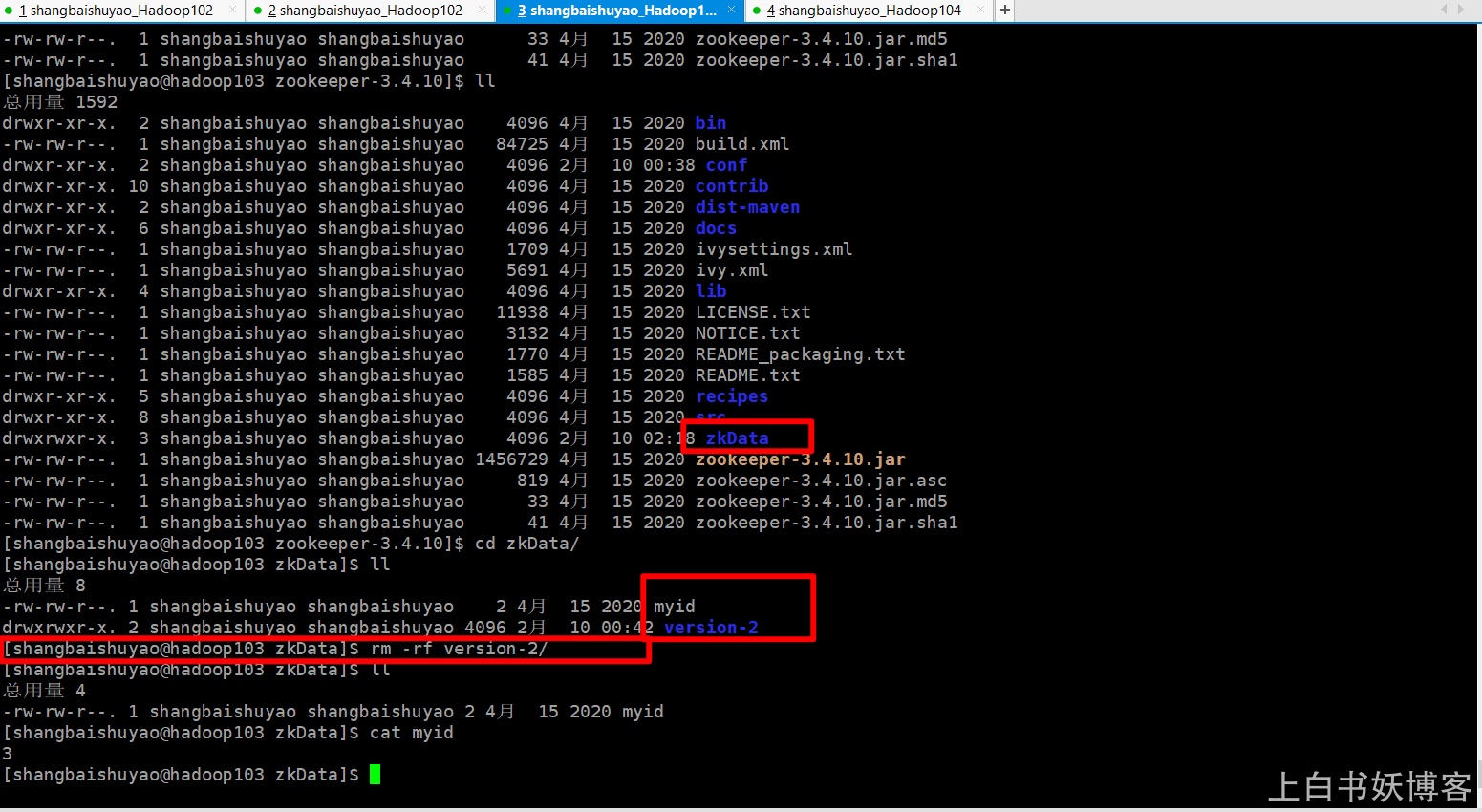Viewport: 1482px width, 812px height.
Task: Click the blue 'bin' directory name
Action: coord(711,123)
